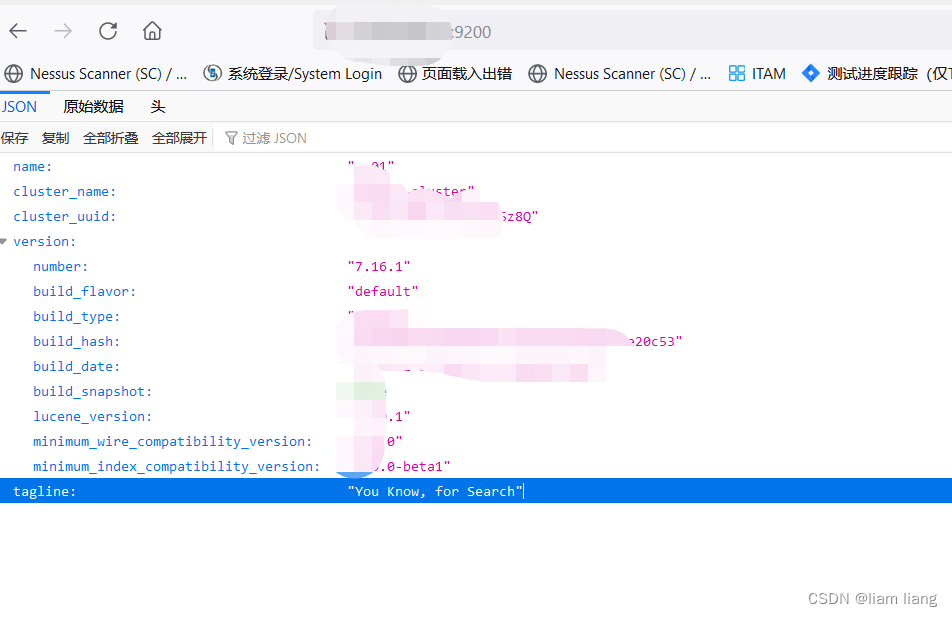Select the build_hash key

[x=76, y=341]
